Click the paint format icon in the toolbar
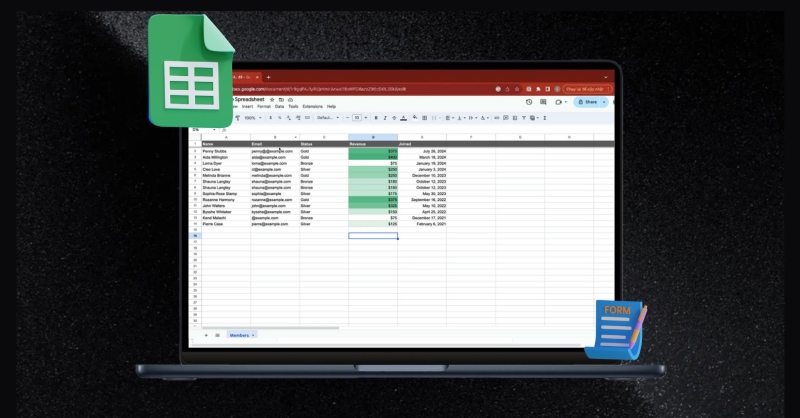The image size is (800, 418). click(x=238, y=118)
